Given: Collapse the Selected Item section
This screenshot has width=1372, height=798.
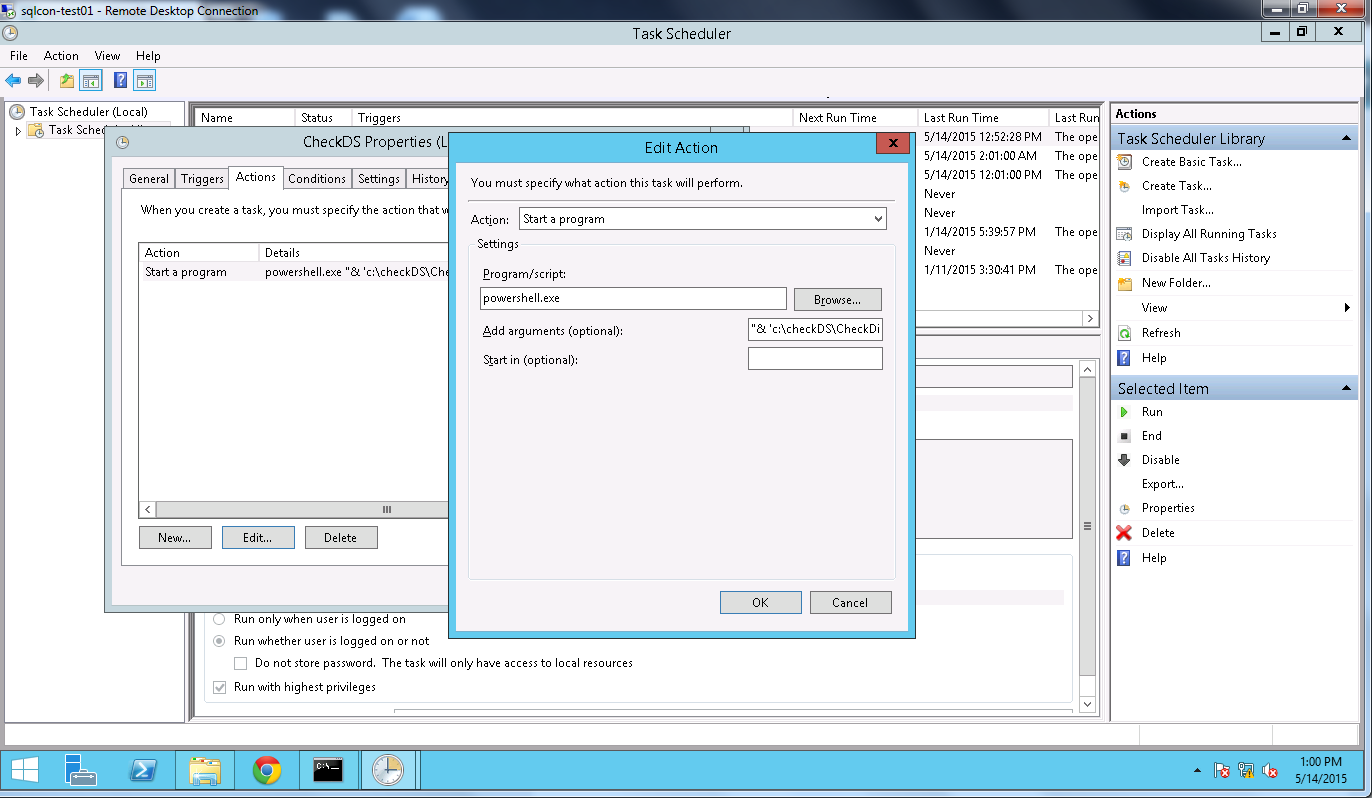Looking at the screenshot, I should coord(1346,389).
